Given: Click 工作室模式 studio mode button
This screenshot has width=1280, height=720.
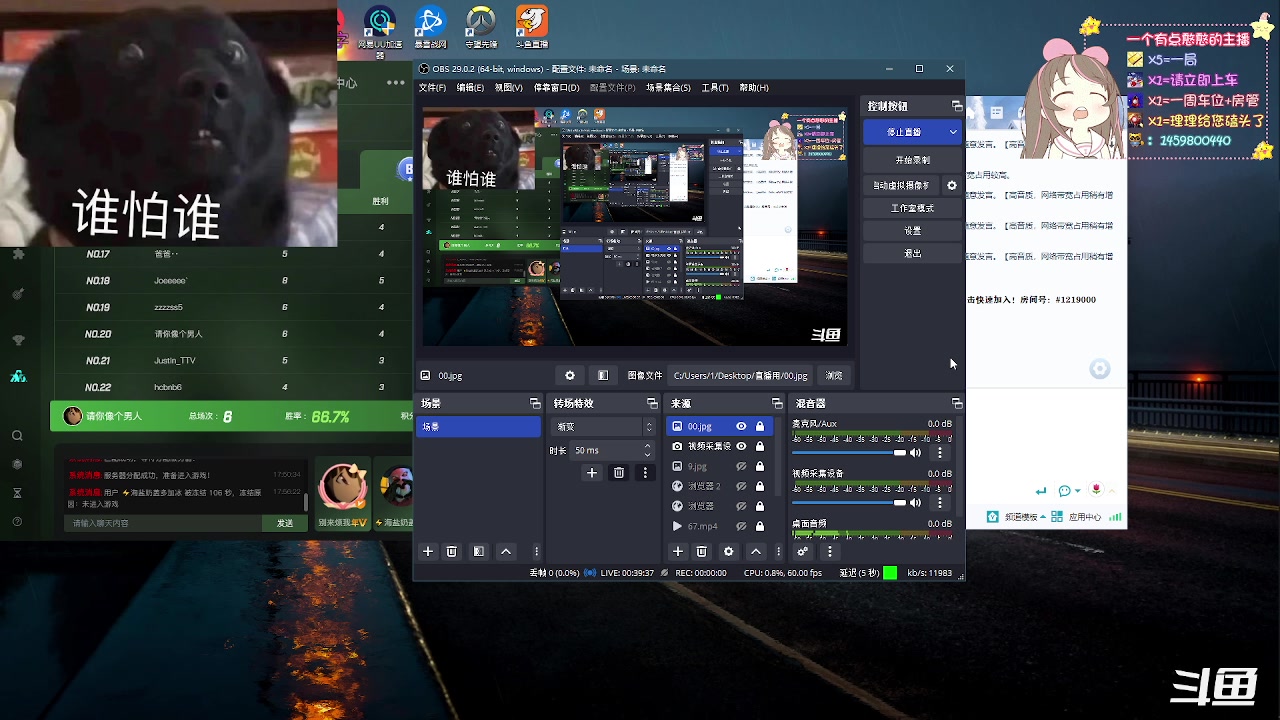Looking at the screenshot, I should pos(912,208).
